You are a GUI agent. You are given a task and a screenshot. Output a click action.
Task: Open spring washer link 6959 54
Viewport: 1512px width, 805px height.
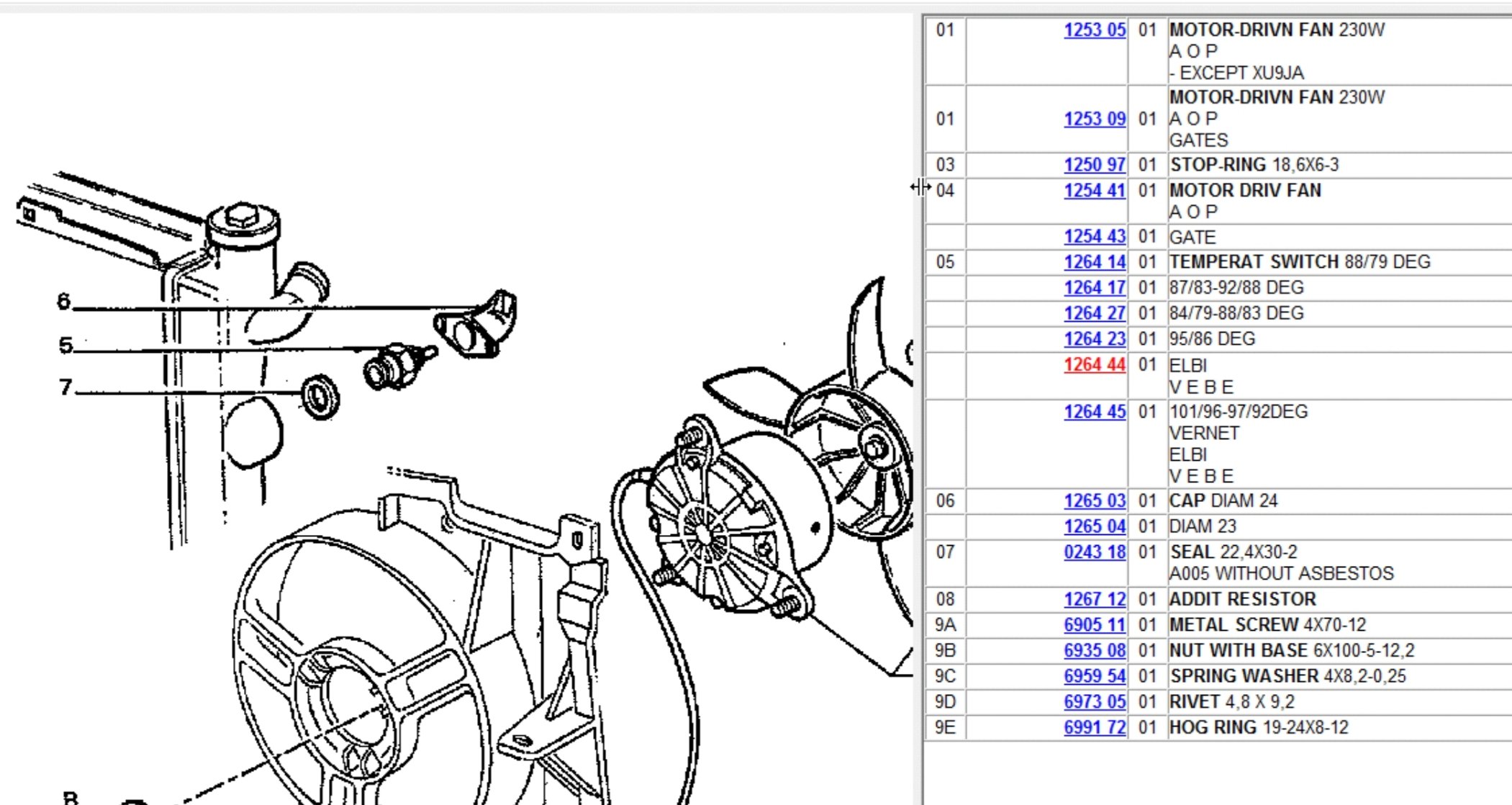1095,676
